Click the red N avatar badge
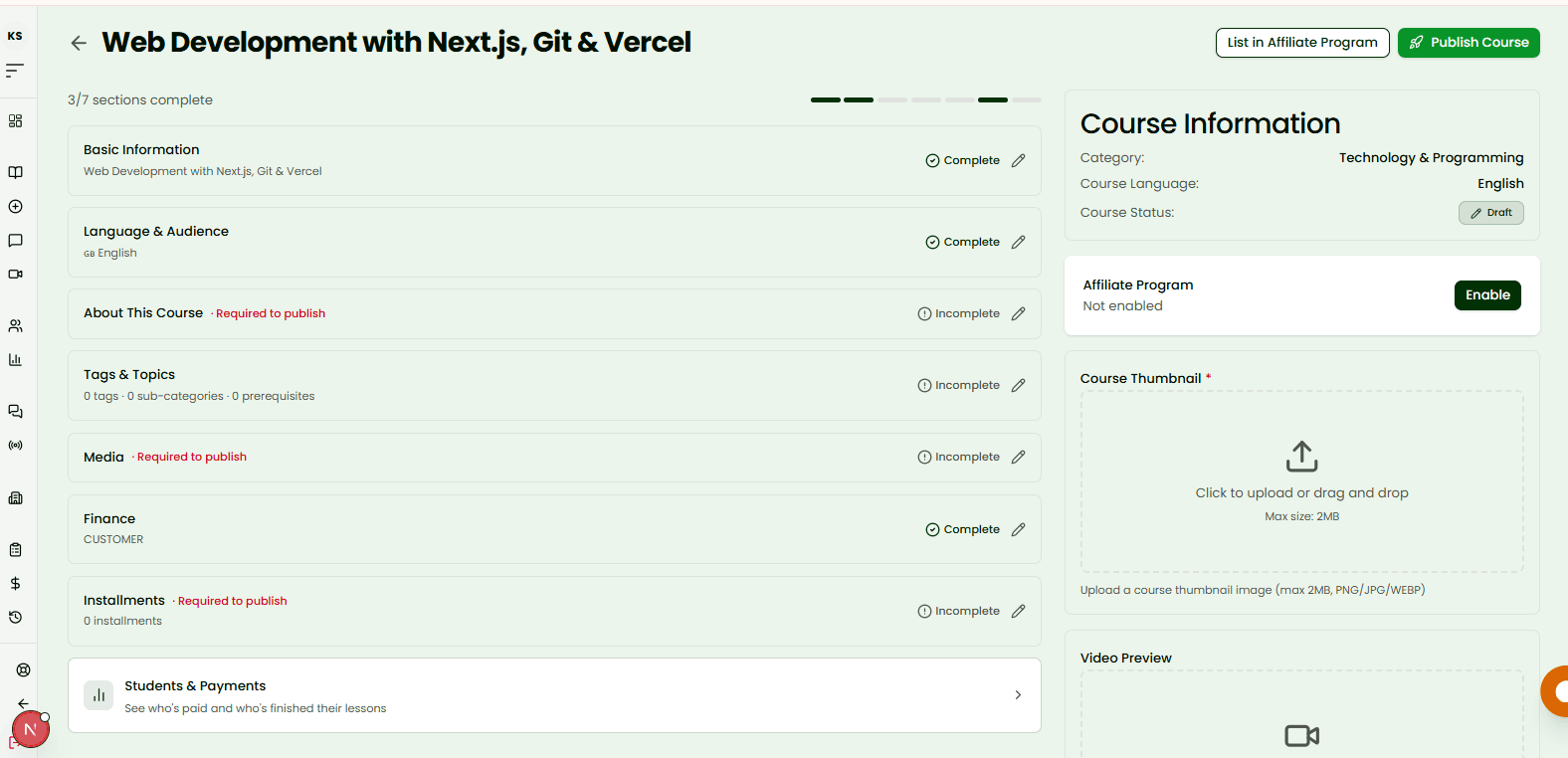 coord(31,730)
